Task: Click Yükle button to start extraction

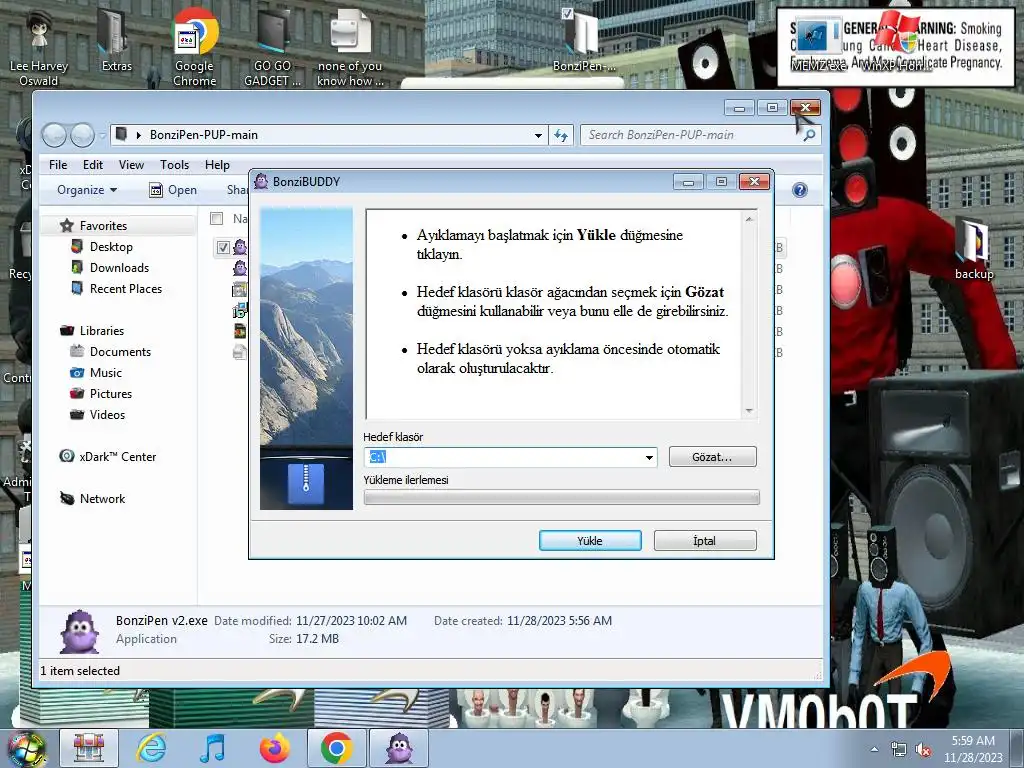Action: click(590, 541)
